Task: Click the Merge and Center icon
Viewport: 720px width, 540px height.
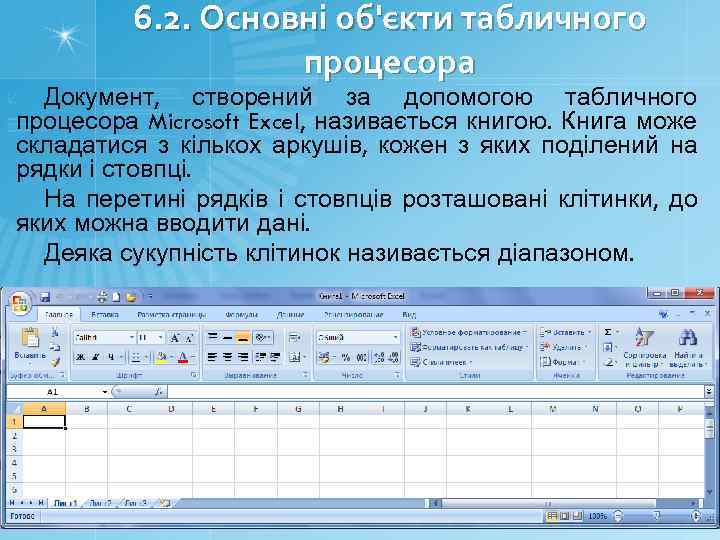Action: [x=294, y=357]
